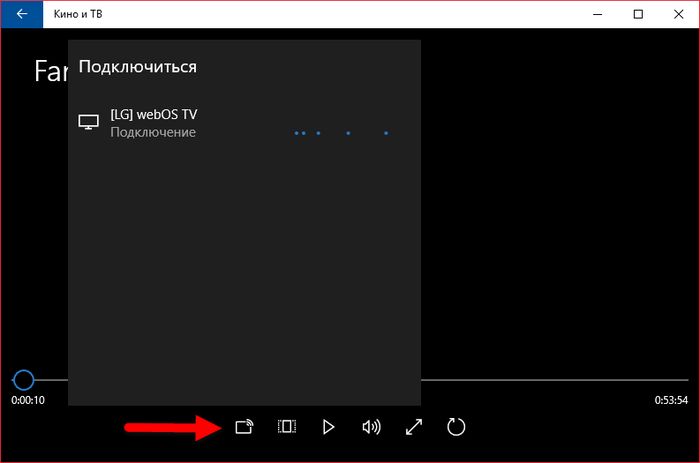
Task: Click the Кино и ТВ window title
Action: point(81,15)
